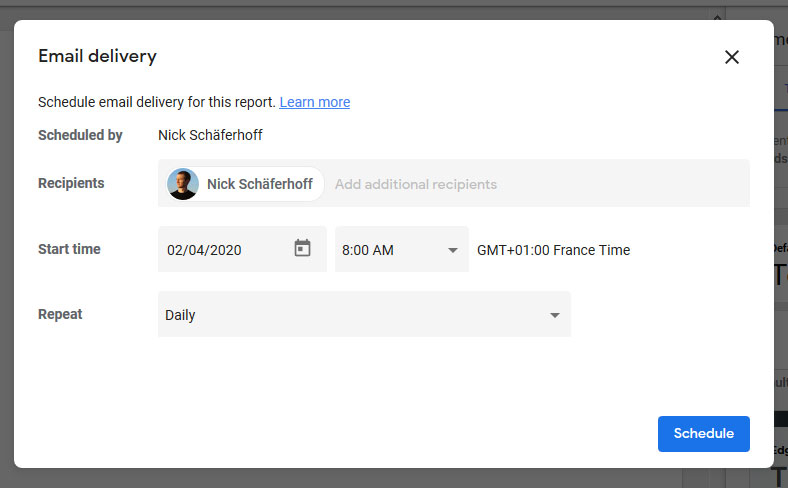
Task: Click the Email delivery heading
Action: click(97, 56)
